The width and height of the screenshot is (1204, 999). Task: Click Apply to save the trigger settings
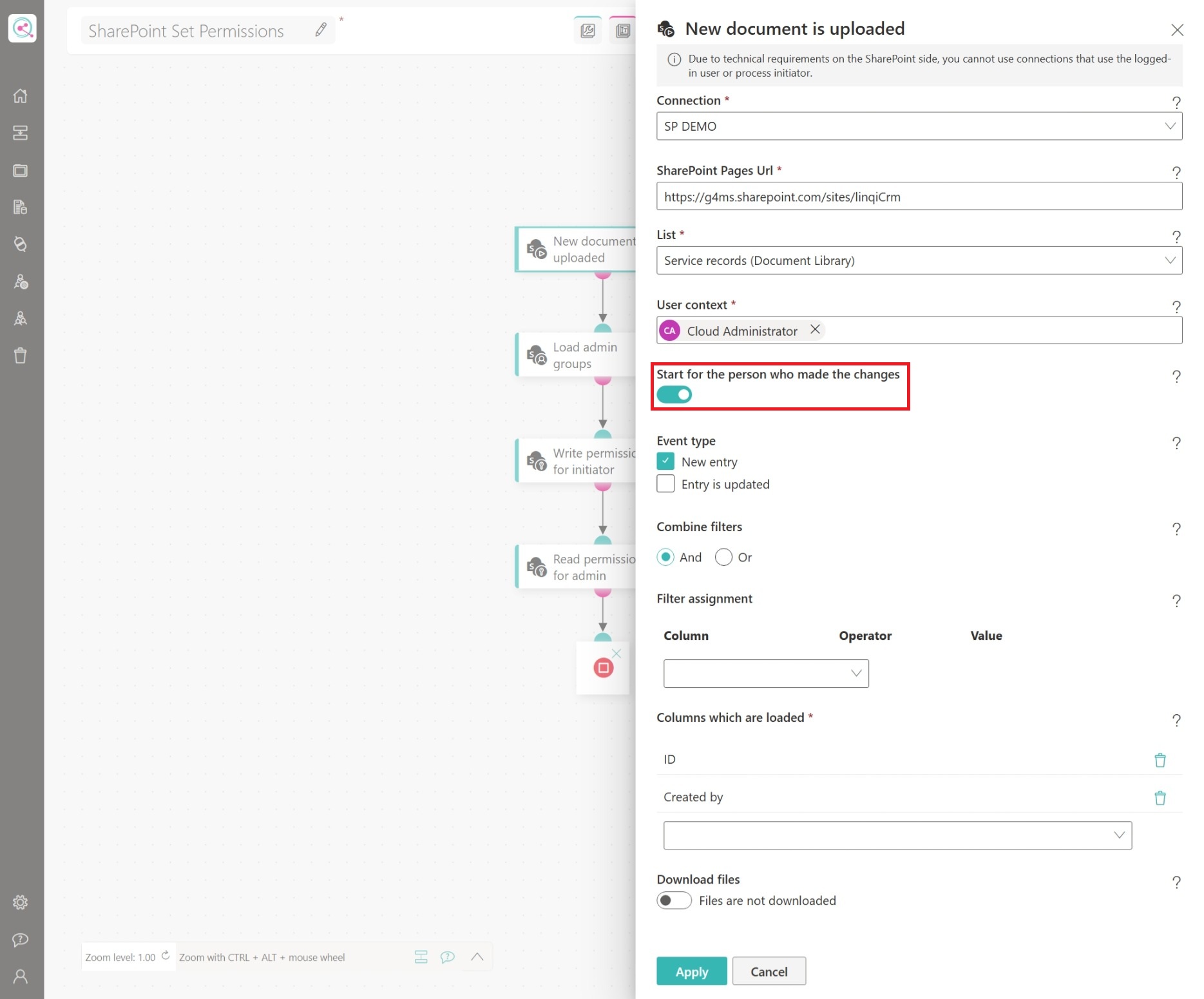(692, 971)
